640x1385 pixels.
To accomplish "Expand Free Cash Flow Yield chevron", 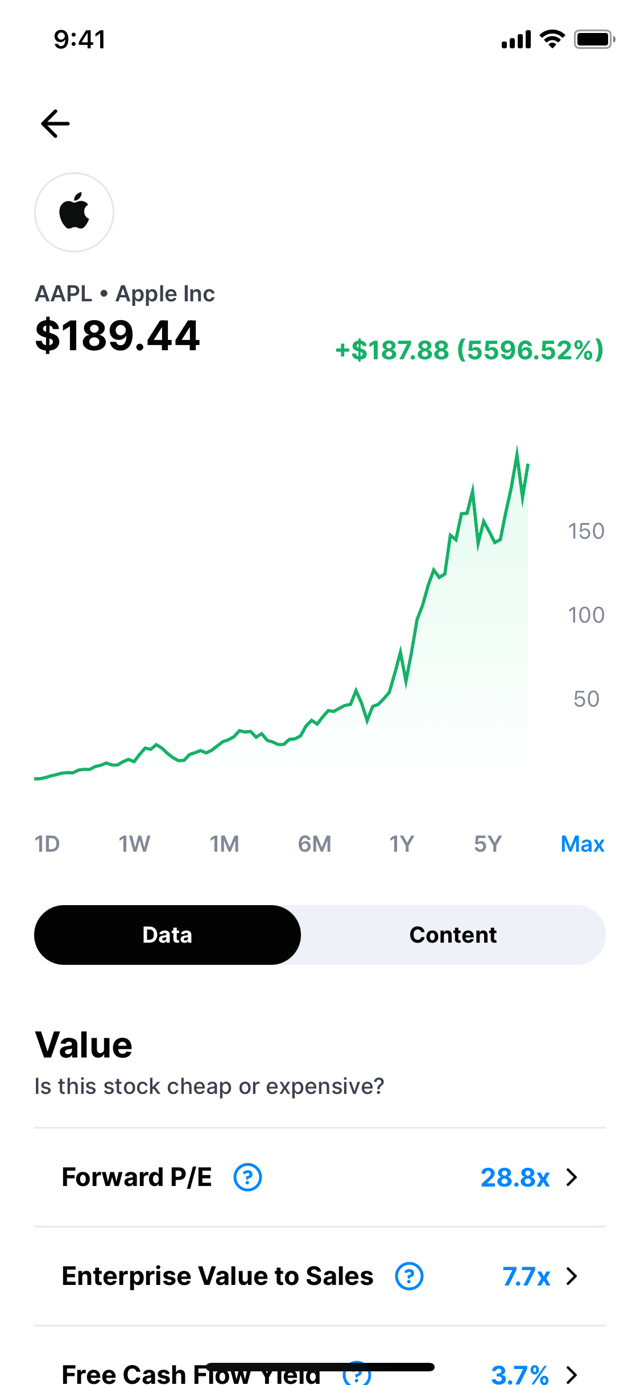I will 572,1374.
